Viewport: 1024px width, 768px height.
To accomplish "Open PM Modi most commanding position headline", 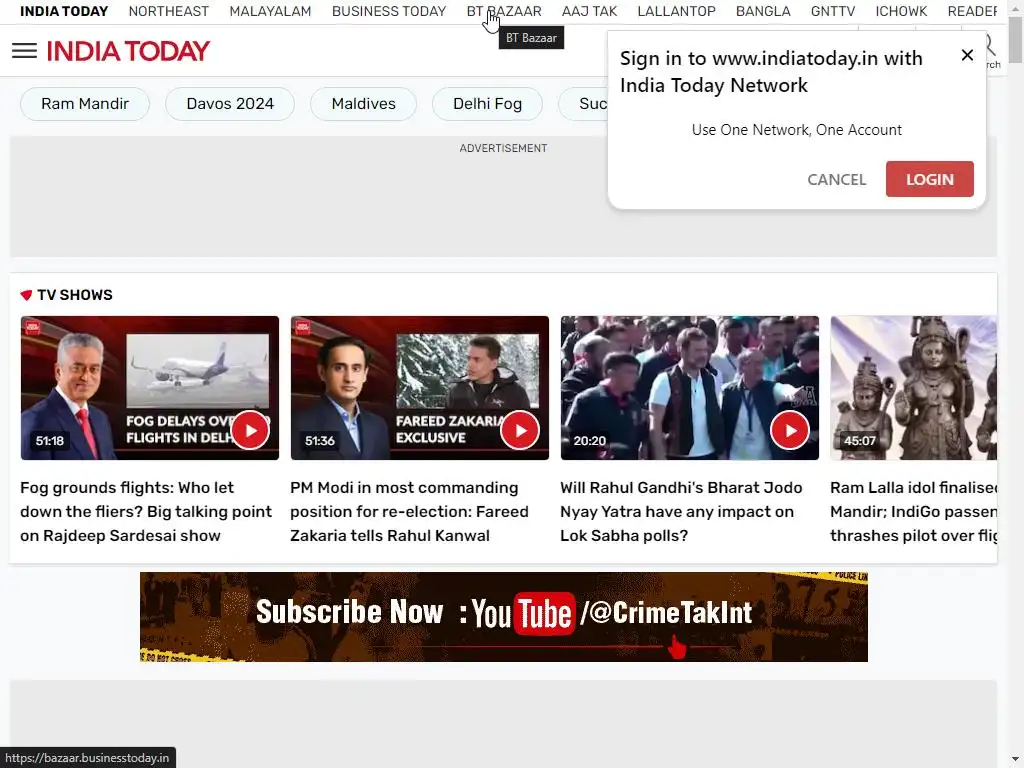I will tap(409, 511).
